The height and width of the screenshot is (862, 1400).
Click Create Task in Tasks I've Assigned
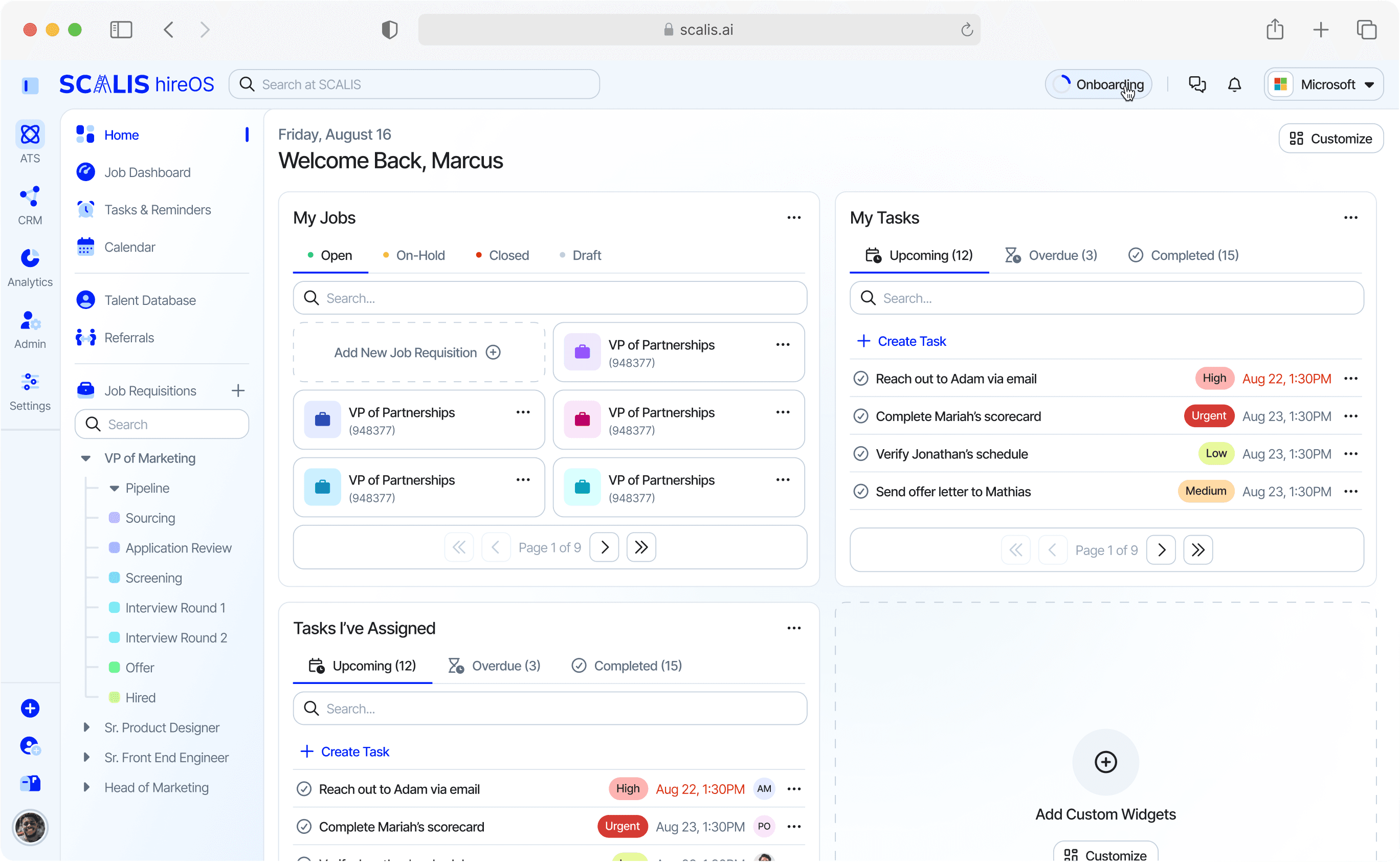[344, 752]
